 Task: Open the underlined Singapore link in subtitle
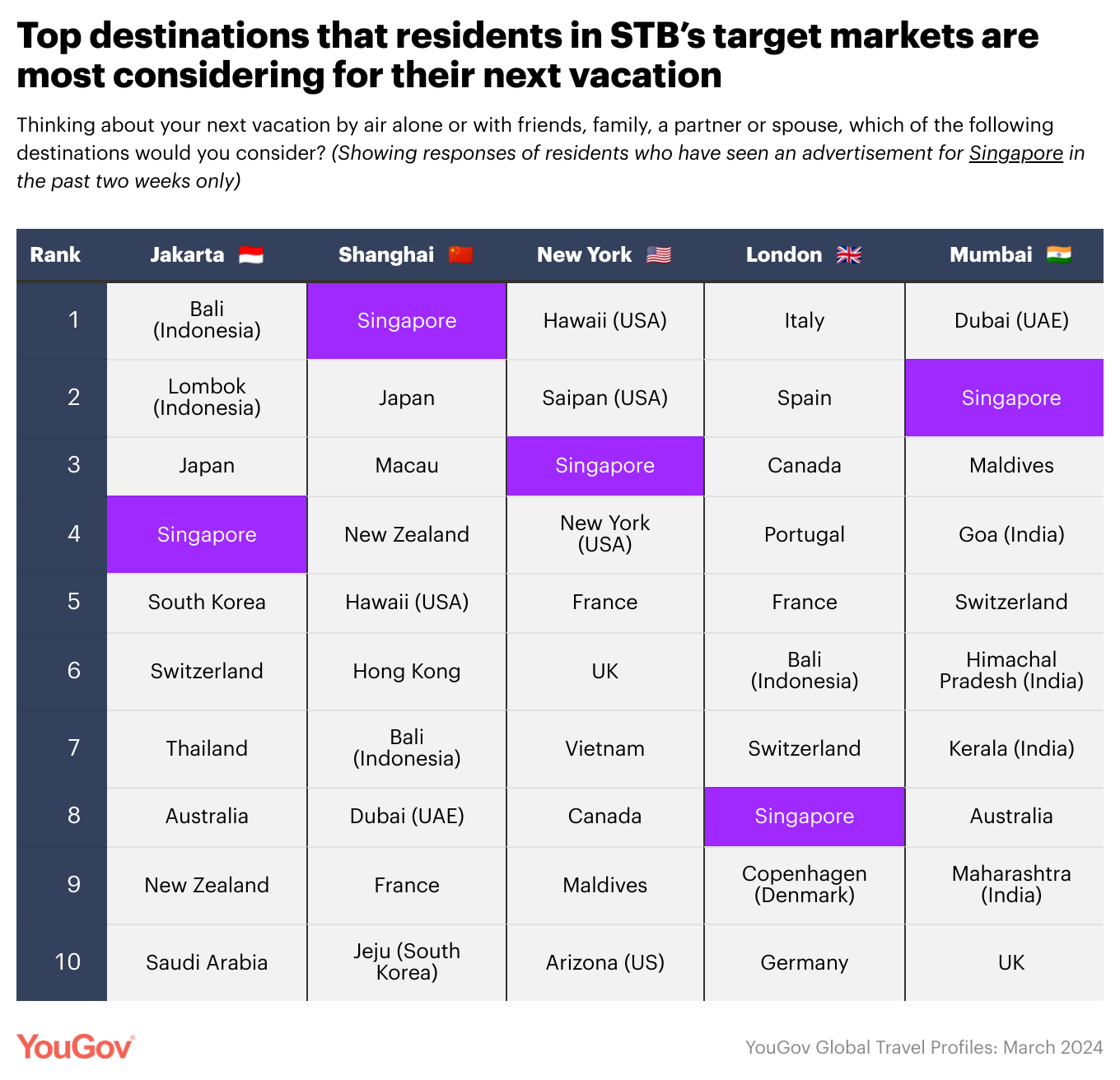click(x=1015, y=153)
